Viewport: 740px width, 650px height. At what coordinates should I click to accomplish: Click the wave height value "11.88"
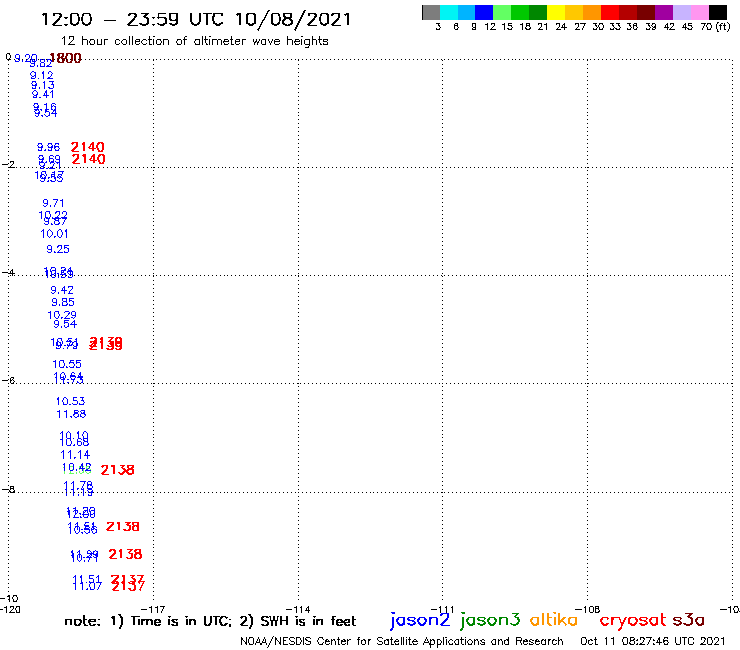(71, 414)
